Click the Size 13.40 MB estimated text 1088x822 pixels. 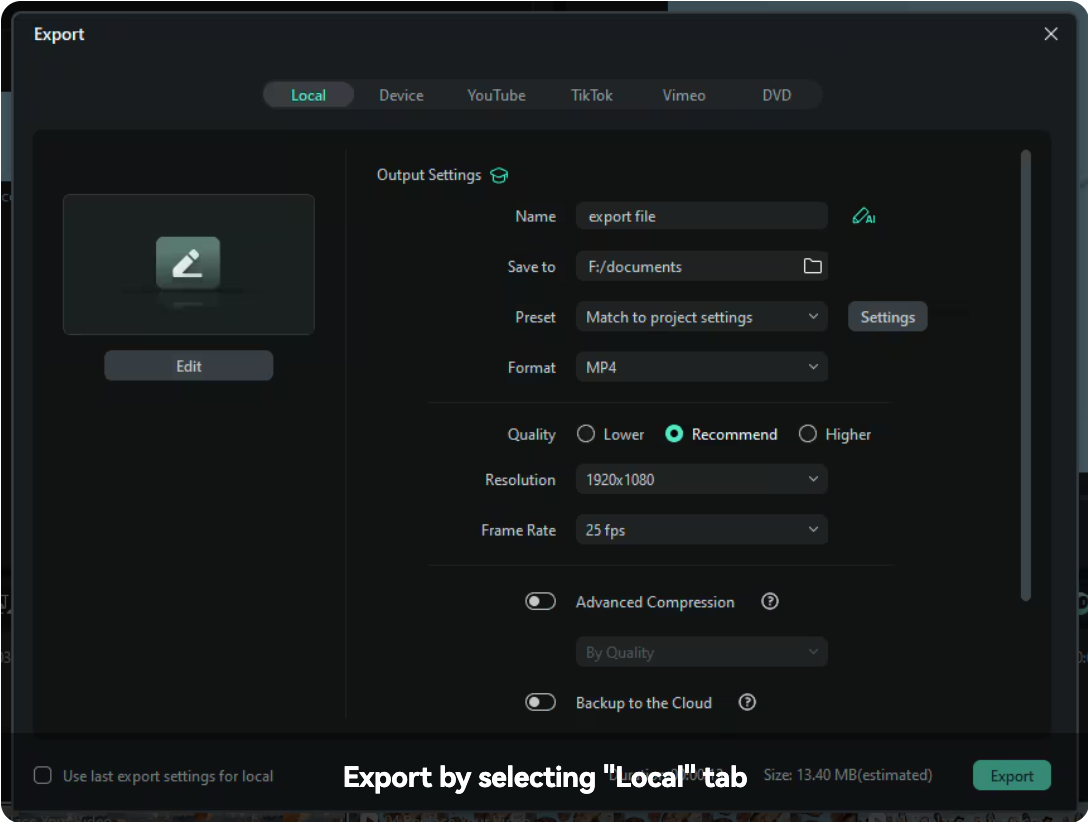point(847,775)
